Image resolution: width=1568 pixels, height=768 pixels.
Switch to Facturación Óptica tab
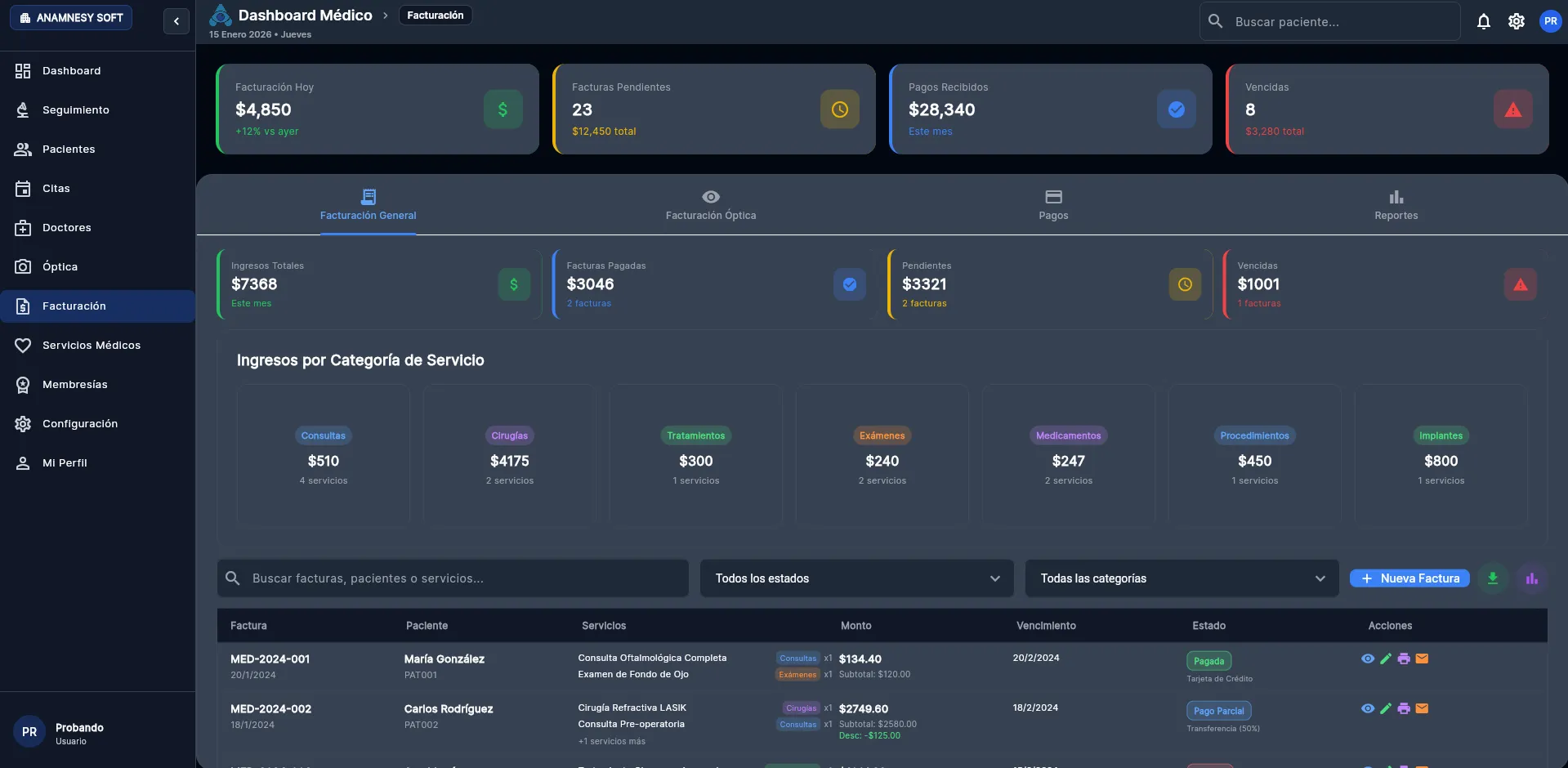711,205
